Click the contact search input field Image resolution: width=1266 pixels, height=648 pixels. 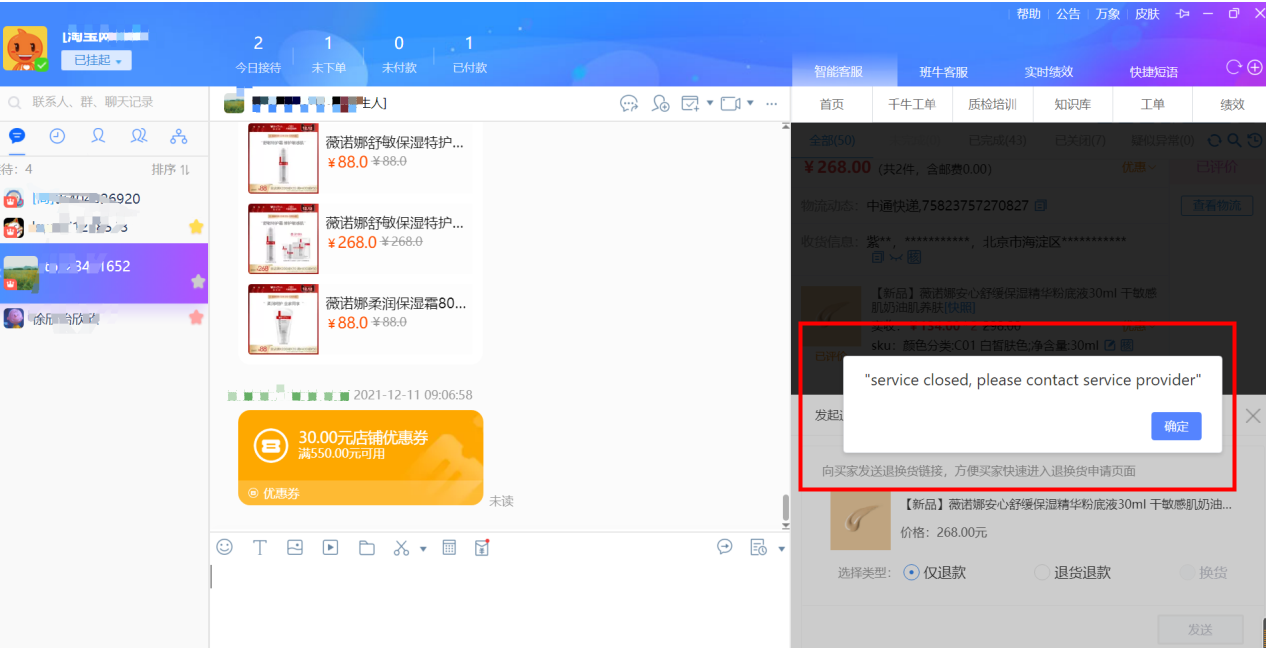[x=105, y=102]
